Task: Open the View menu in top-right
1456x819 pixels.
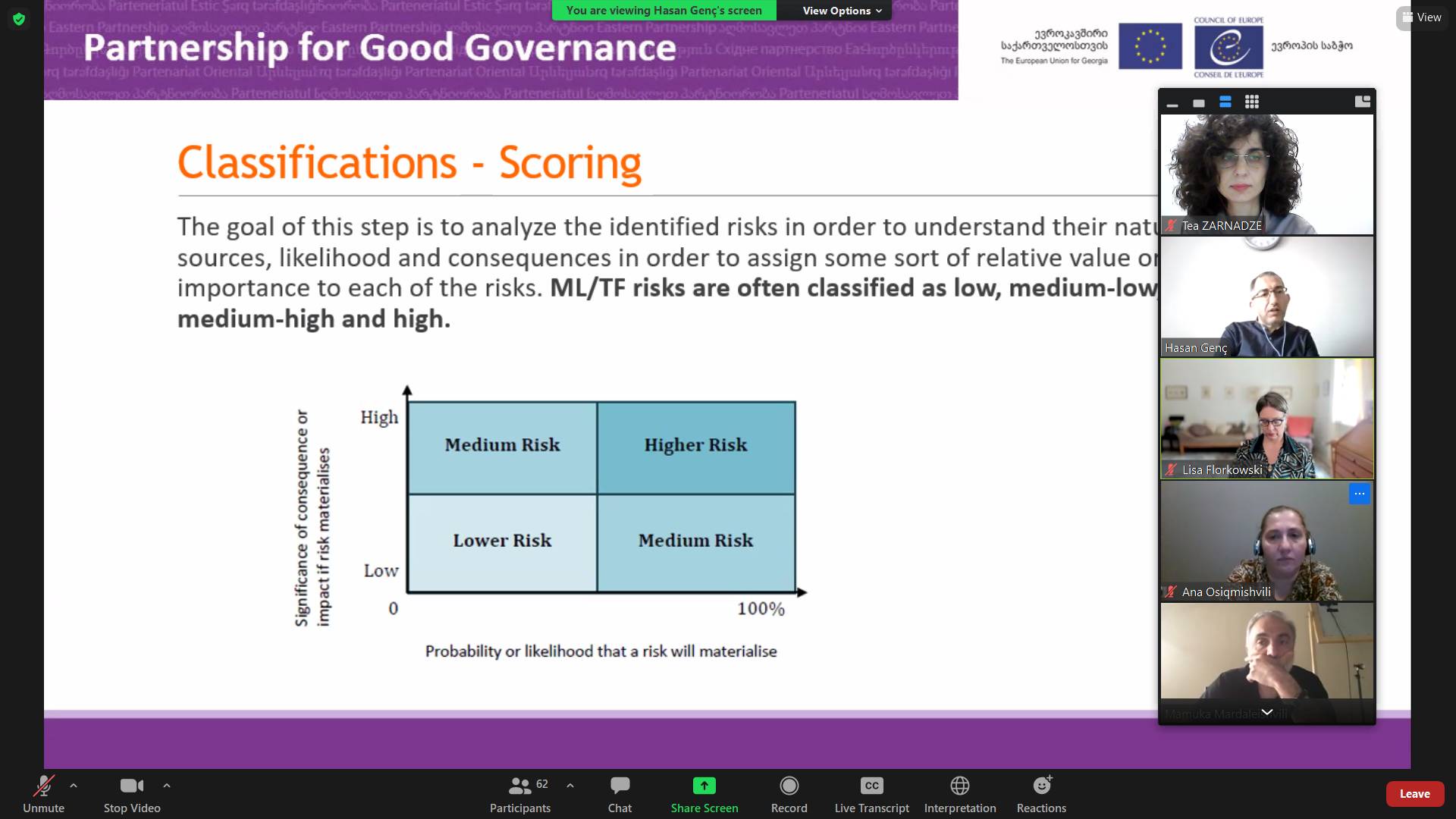Action: point(1422,17)
